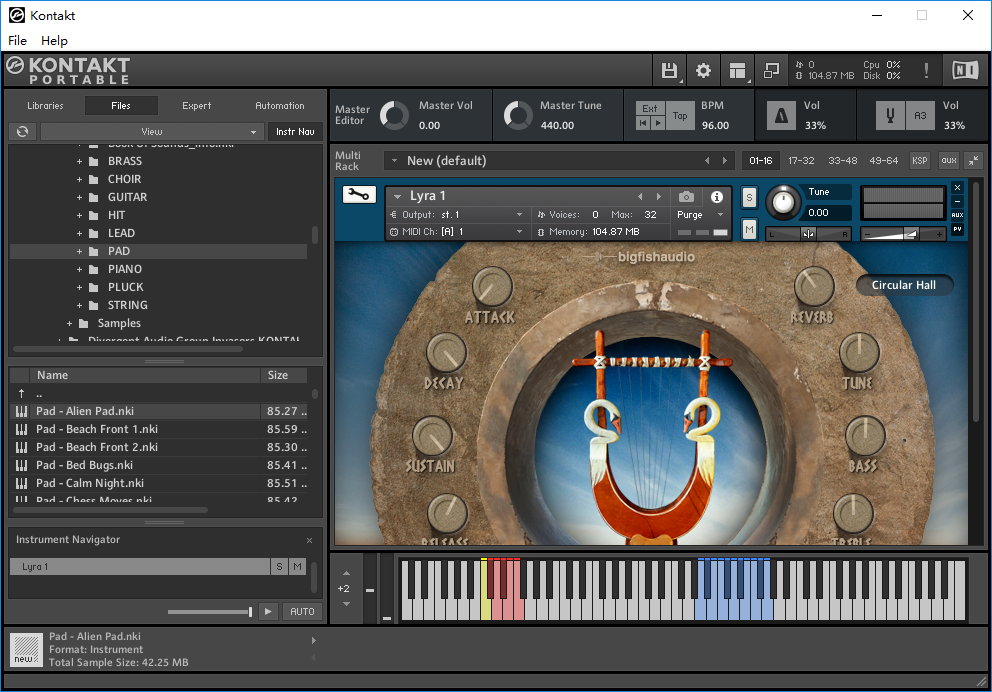The image size is (992, 692).
Task: Select rack page 49-64
Action: point(883,161)
